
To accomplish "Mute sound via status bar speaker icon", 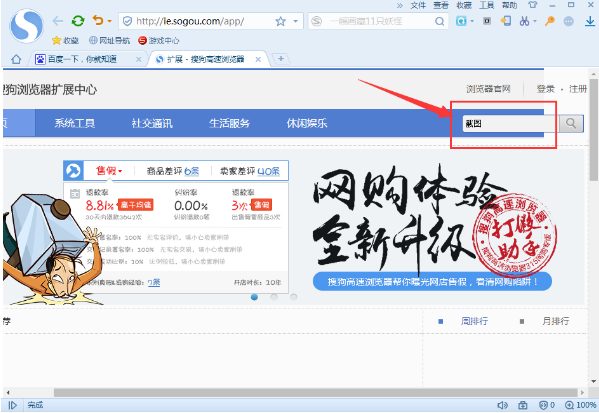I will 502,405.
